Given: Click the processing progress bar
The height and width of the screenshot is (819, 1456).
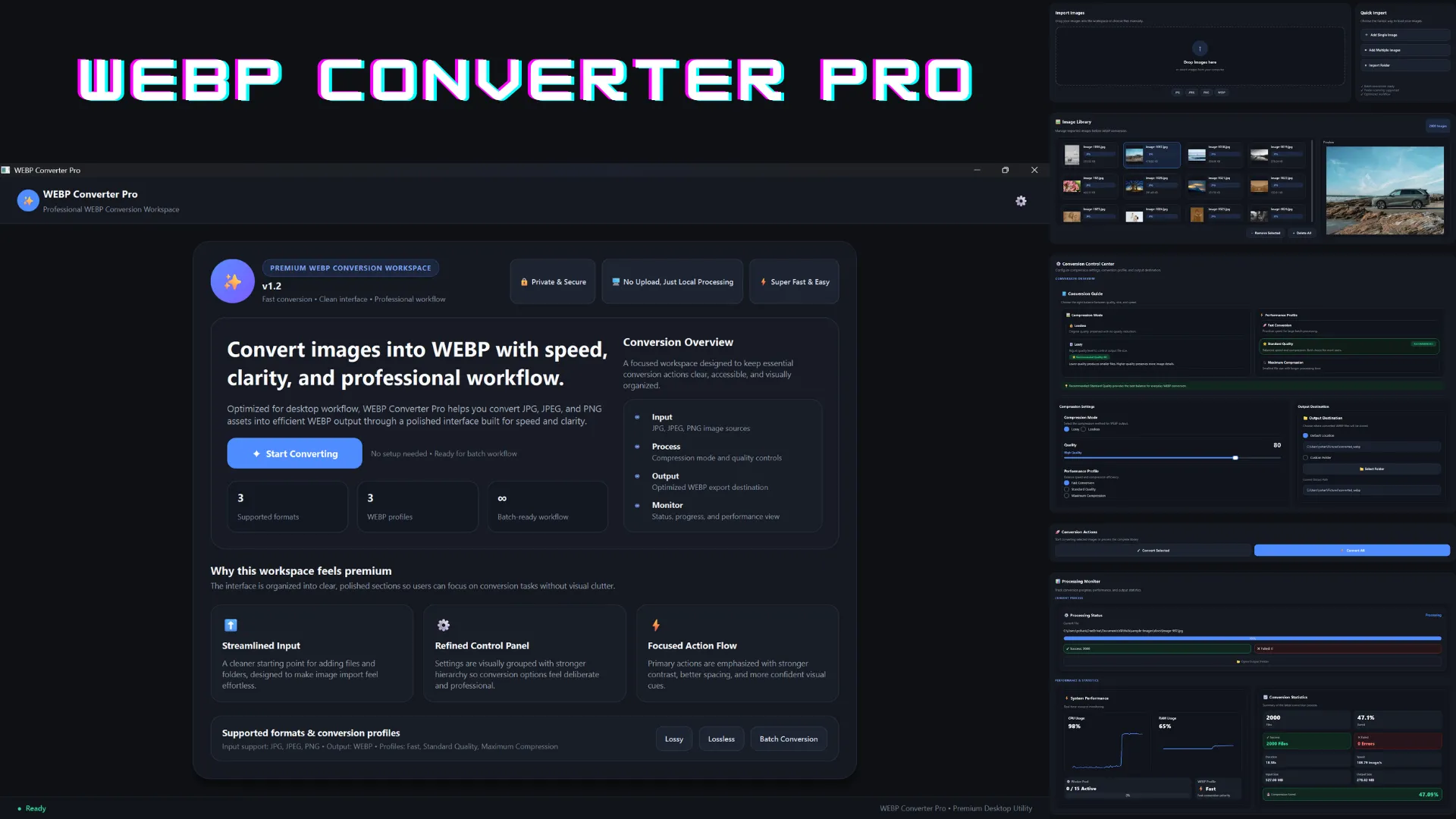Looking at the screenshot, I should coord(1252,639).
